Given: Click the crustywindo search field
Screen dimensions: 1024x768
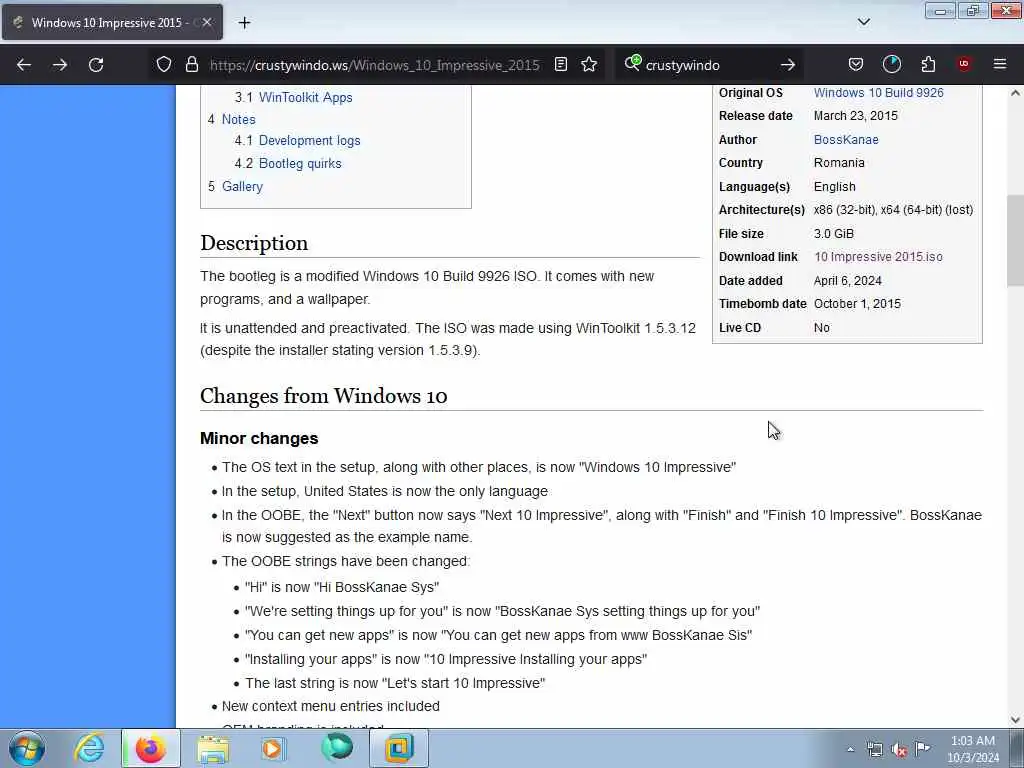Looking at the screenshot, I should (709, 65).
